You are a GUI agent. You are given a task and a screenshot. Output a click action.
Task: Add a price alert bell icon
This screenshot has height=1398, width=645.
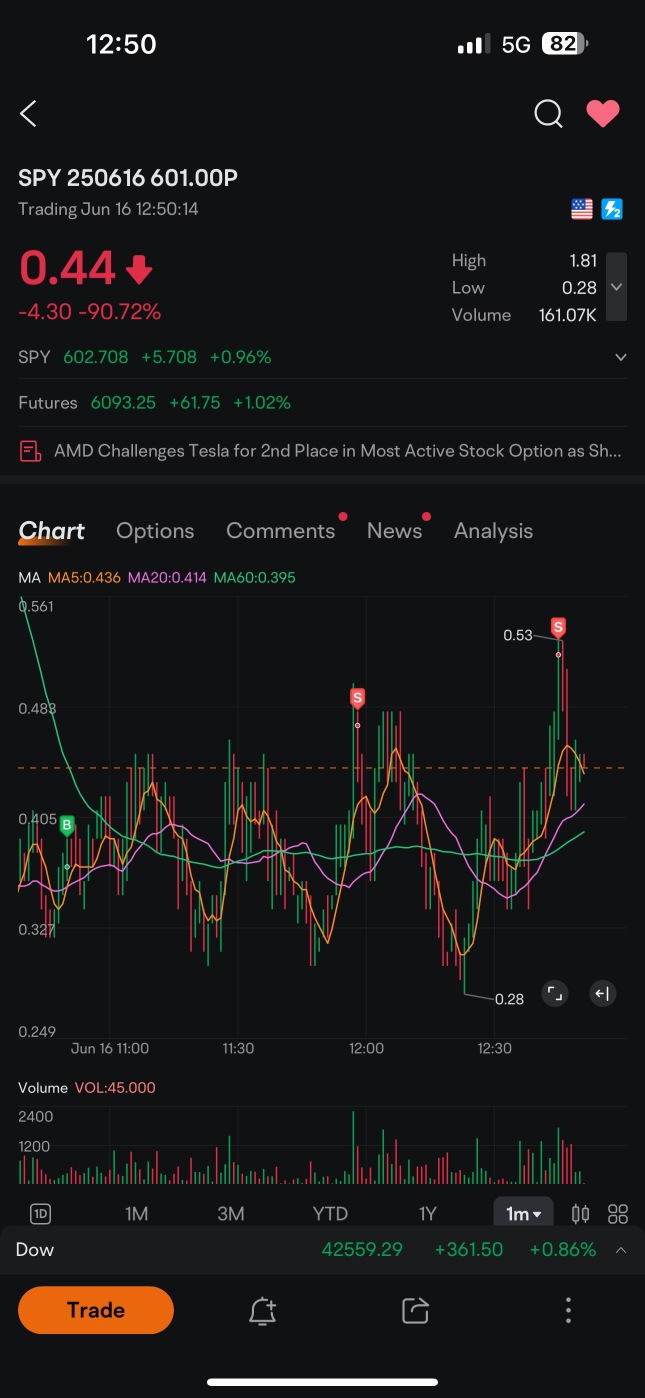pyautogui.click(x=262, y=1310)
